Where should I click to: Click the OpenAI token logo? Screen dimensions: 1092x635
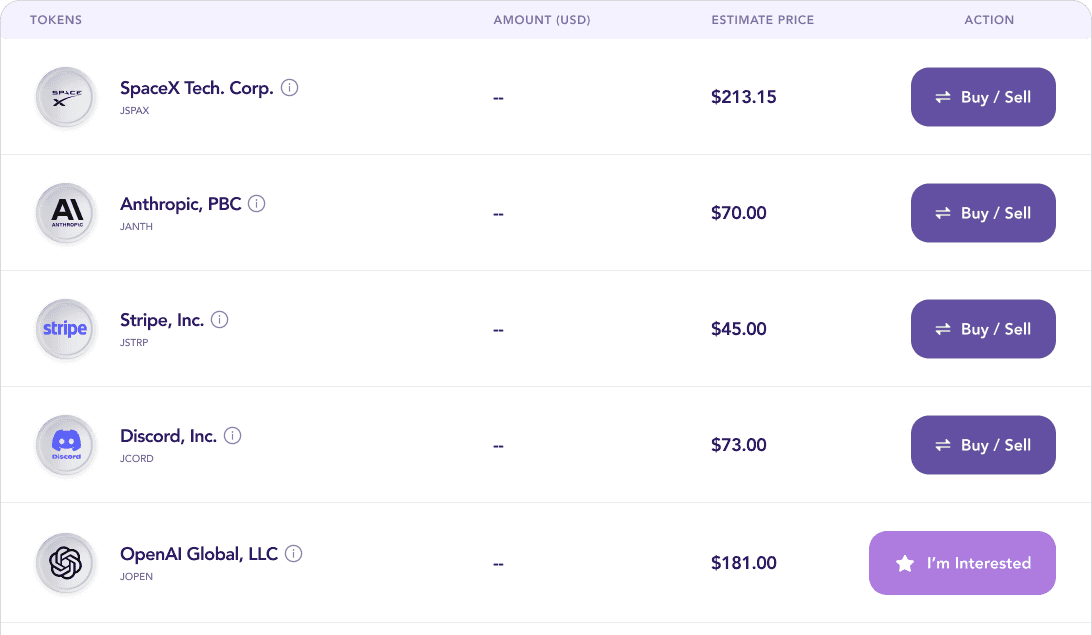click(x=66, y=563)
